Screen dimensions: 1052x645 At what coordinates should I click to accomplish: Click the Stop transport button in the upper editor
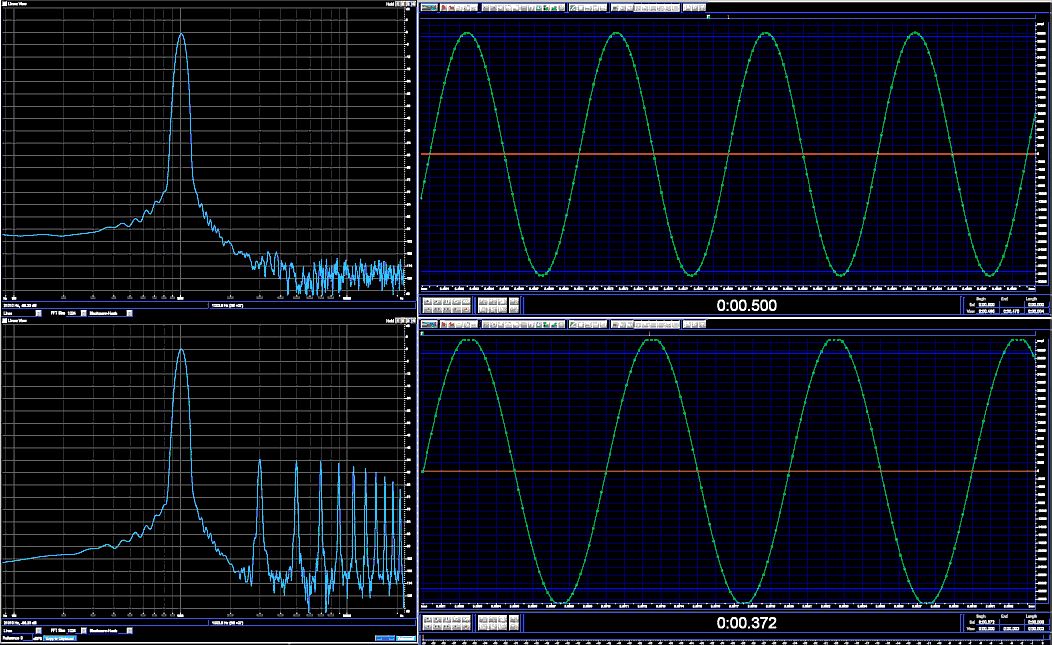point(428,301)
